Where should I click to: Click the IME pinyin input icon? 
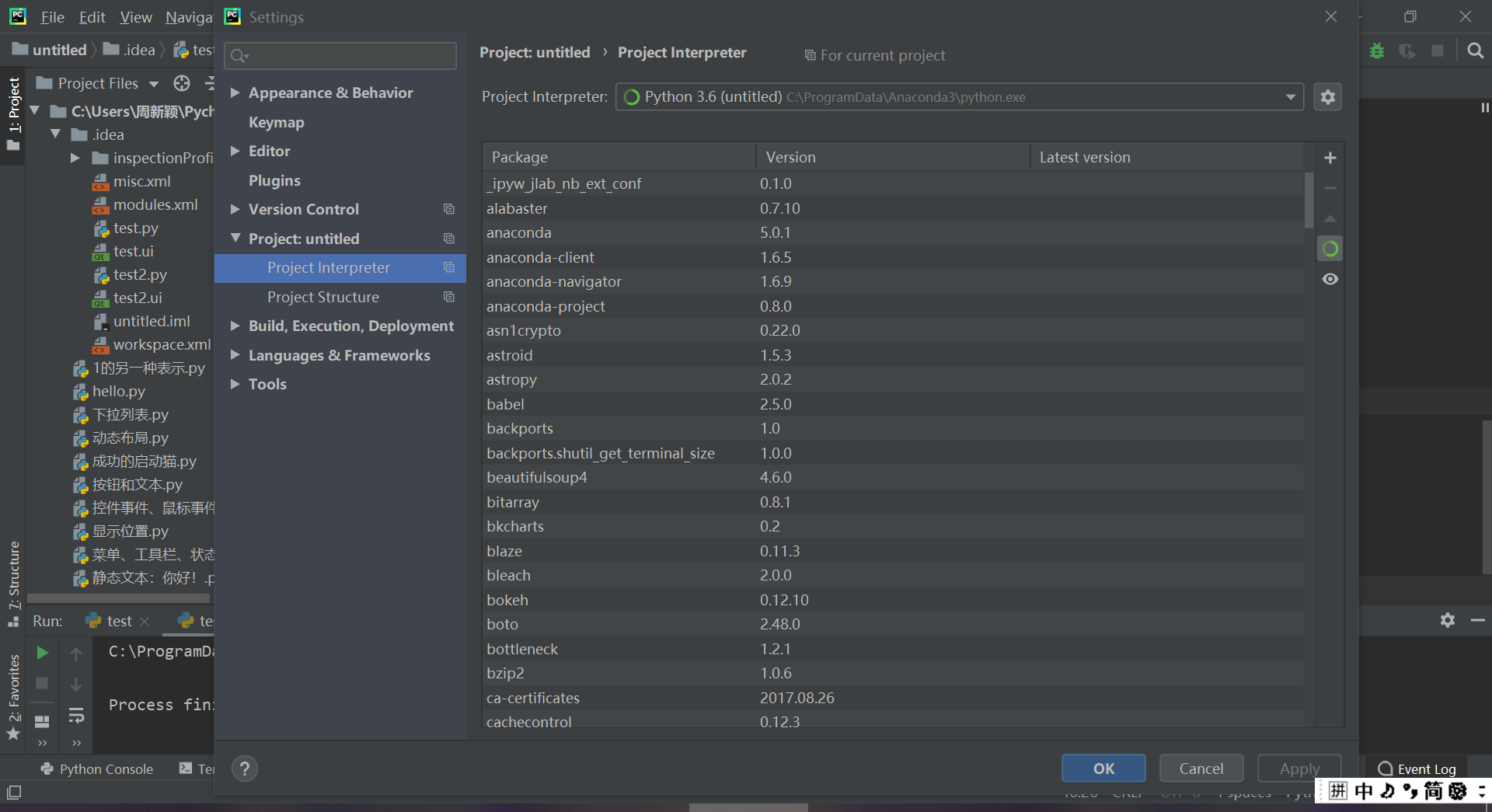[1338, 791]
